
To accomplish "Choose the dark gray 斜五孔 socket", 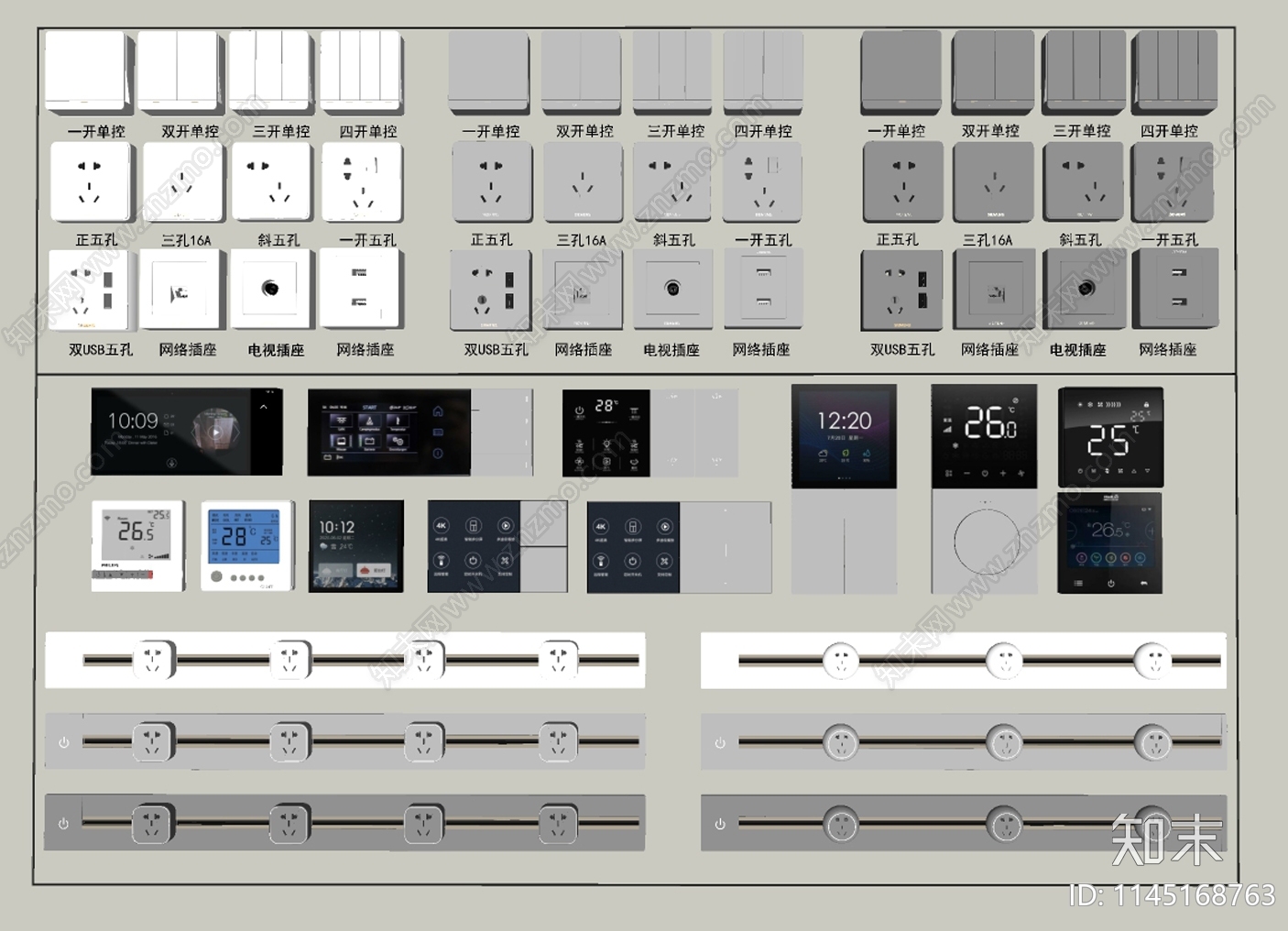I will click(x=1085, y=182).
